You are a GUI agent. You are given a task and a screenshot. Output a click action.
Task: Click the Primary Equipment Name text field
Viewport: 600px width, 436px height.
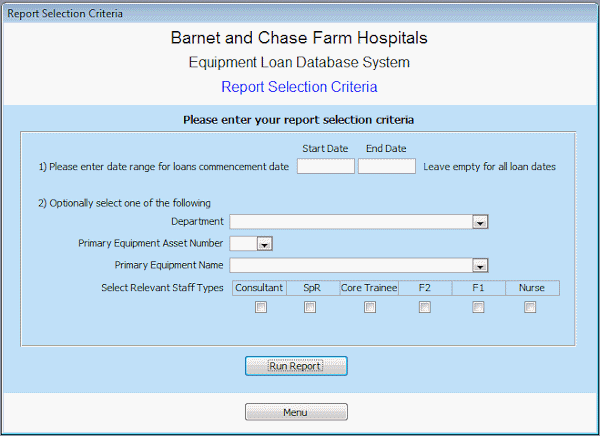coord(351,265)
